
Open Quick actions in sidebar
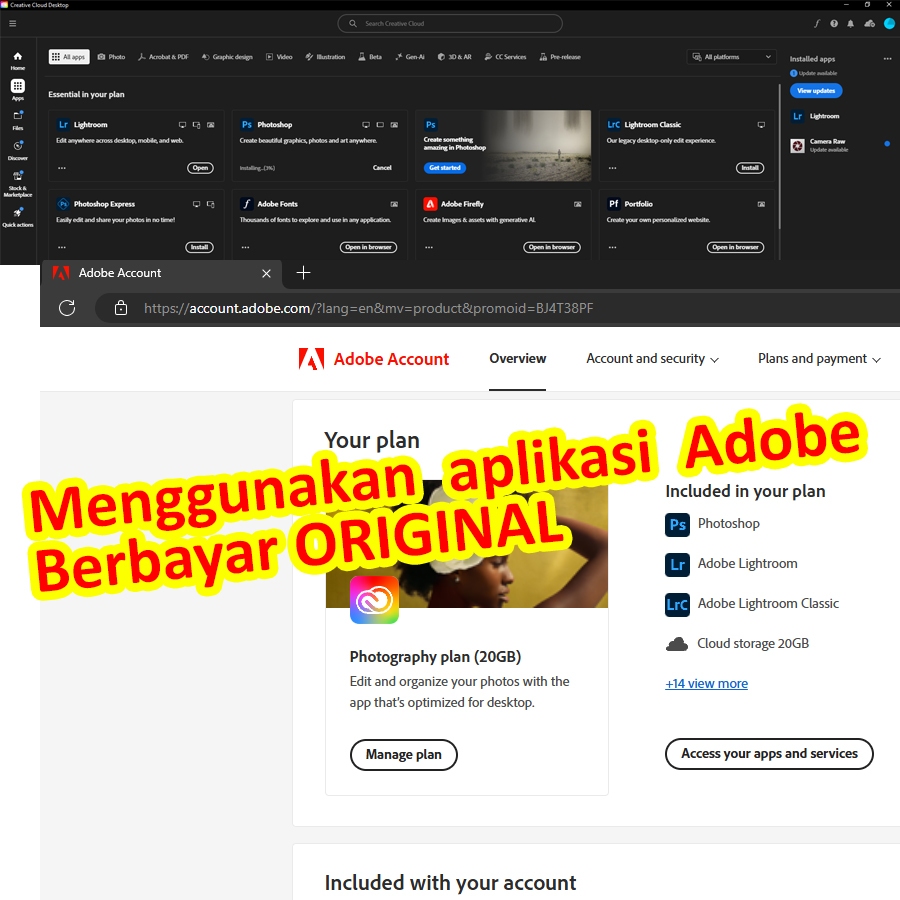(x=18, y=217)
